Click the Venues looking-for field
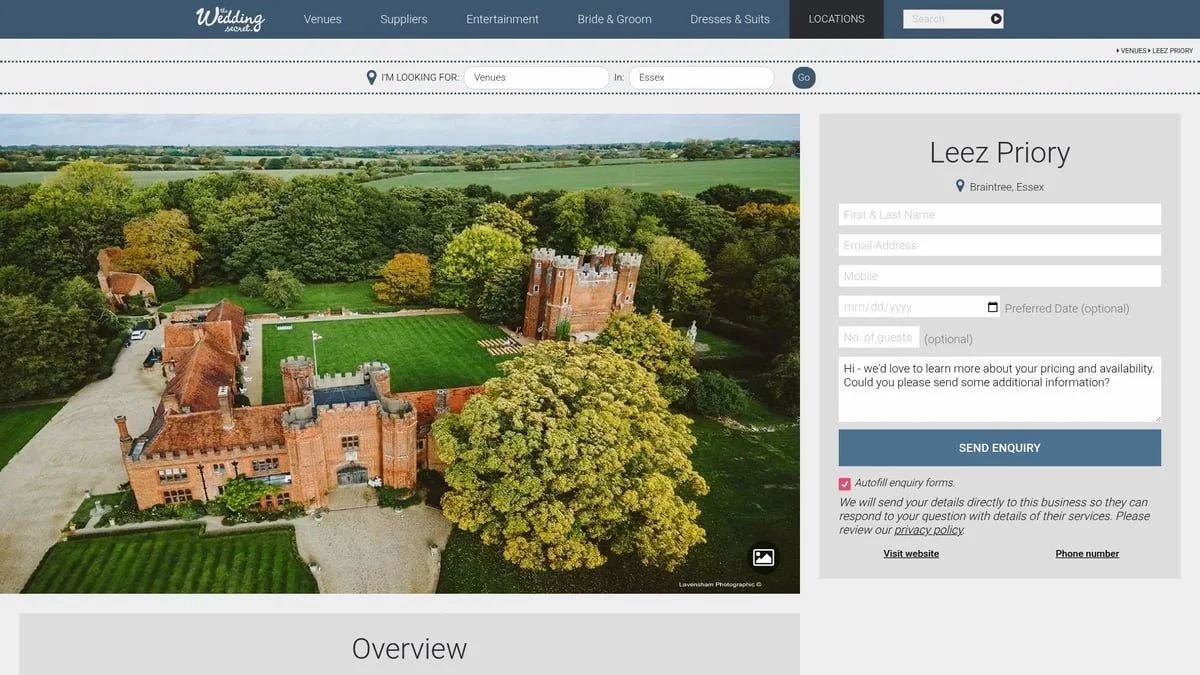This screenshot has height=675, width=1200. (x=536, y=78)
